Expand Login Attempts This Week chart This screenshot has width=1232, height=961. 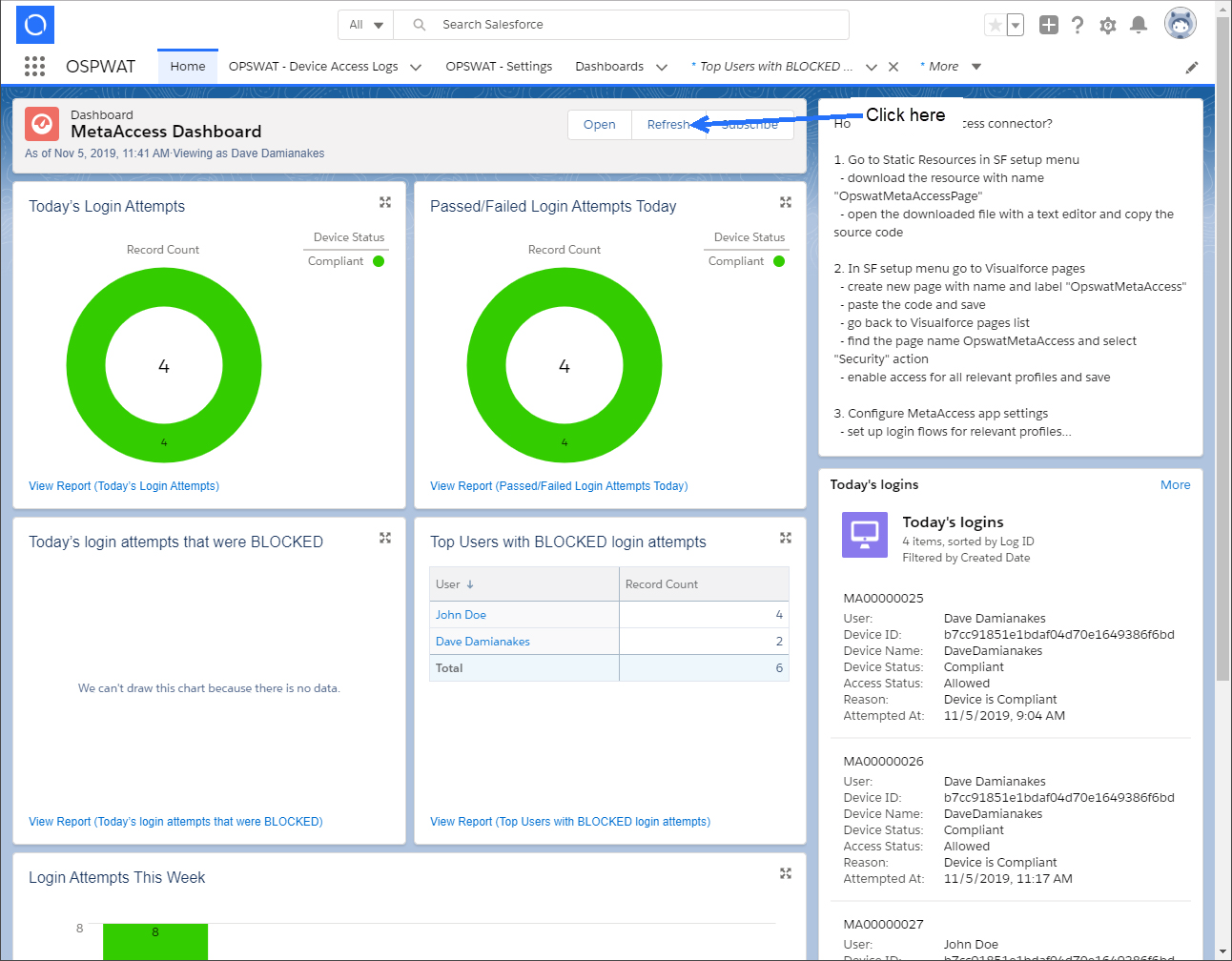786,873
